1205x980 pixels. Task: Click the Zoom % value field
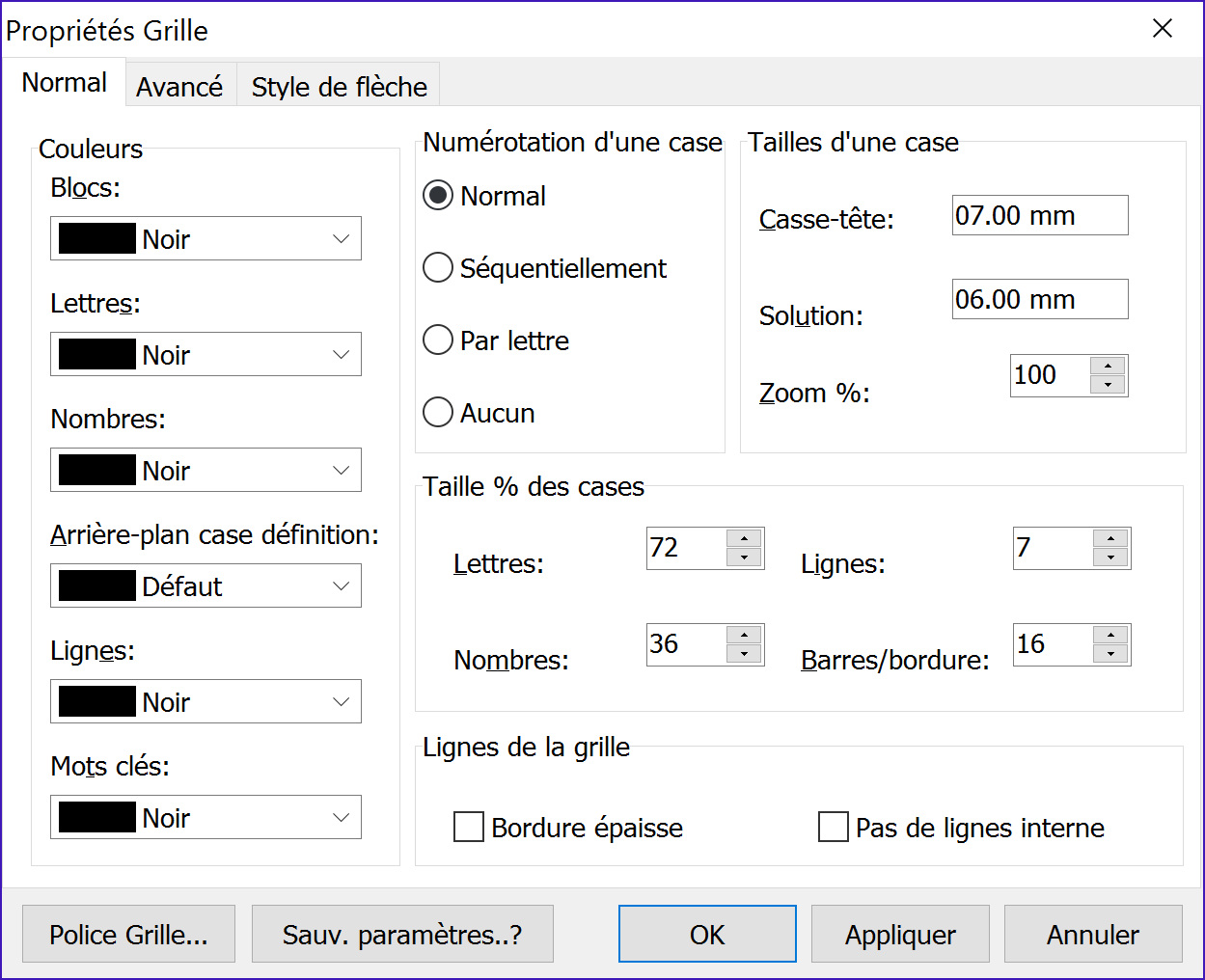pyautogui.click(x=1050, y=375)
